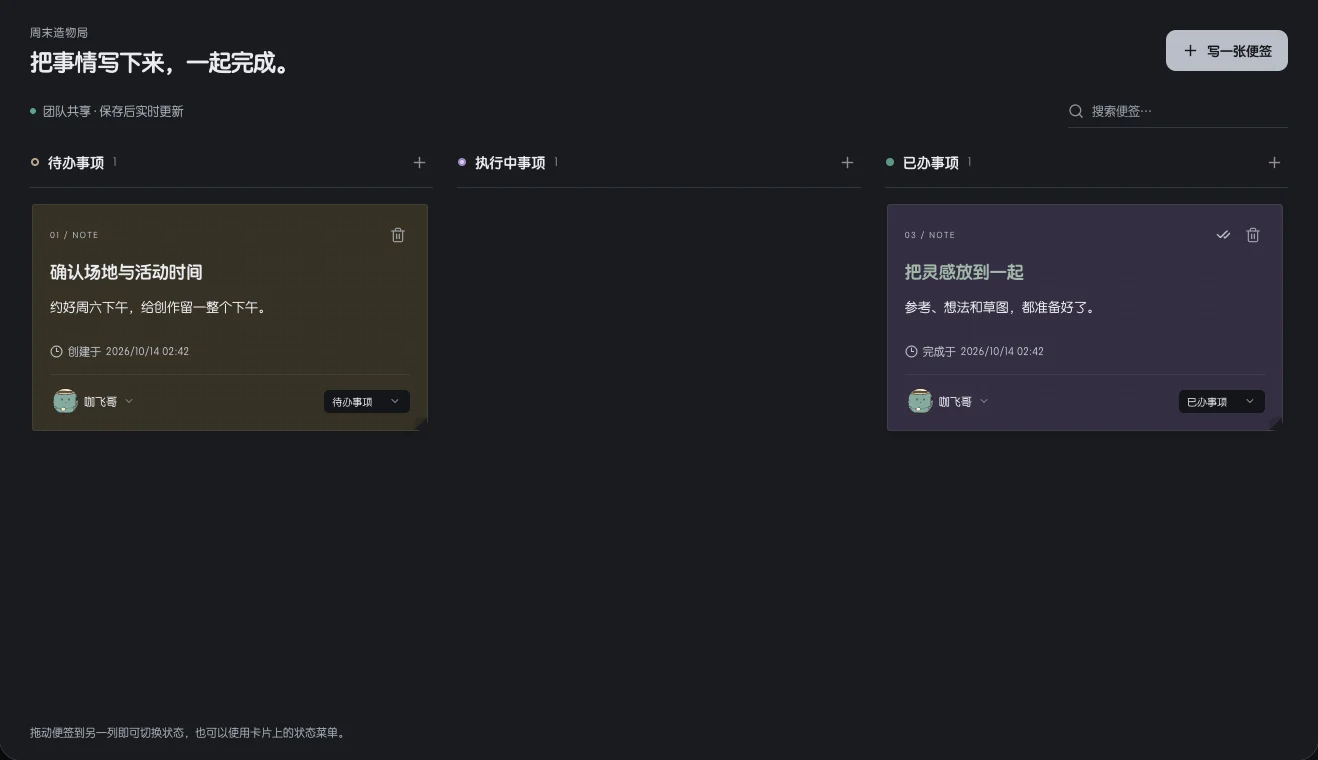Delete the 确认场地与活动时间 note
The image size is (1318, 760).
[x=398, y=235]
